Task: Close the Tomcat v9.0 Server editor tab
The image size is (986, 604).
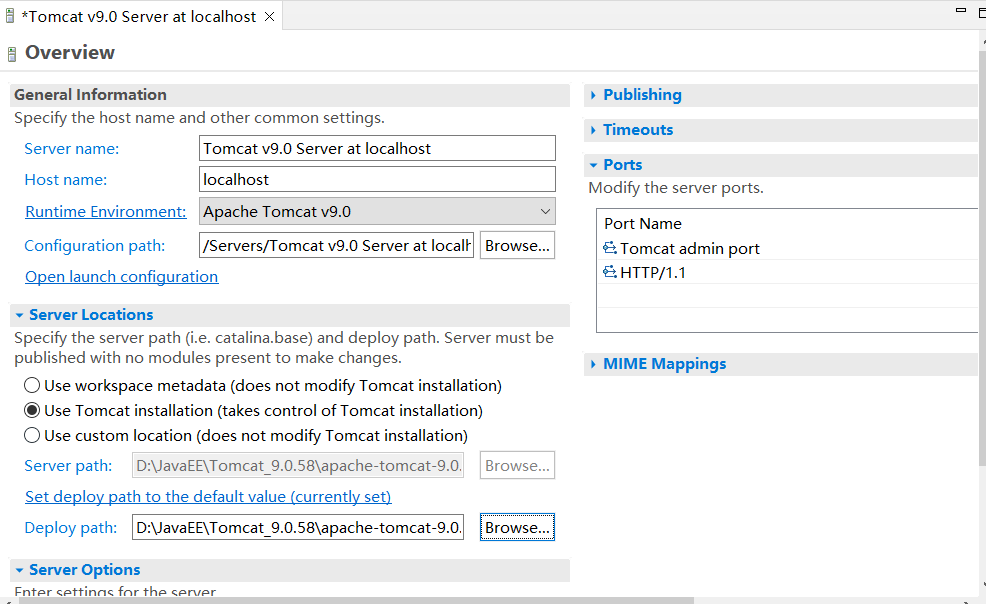Action: click(270, 17)
